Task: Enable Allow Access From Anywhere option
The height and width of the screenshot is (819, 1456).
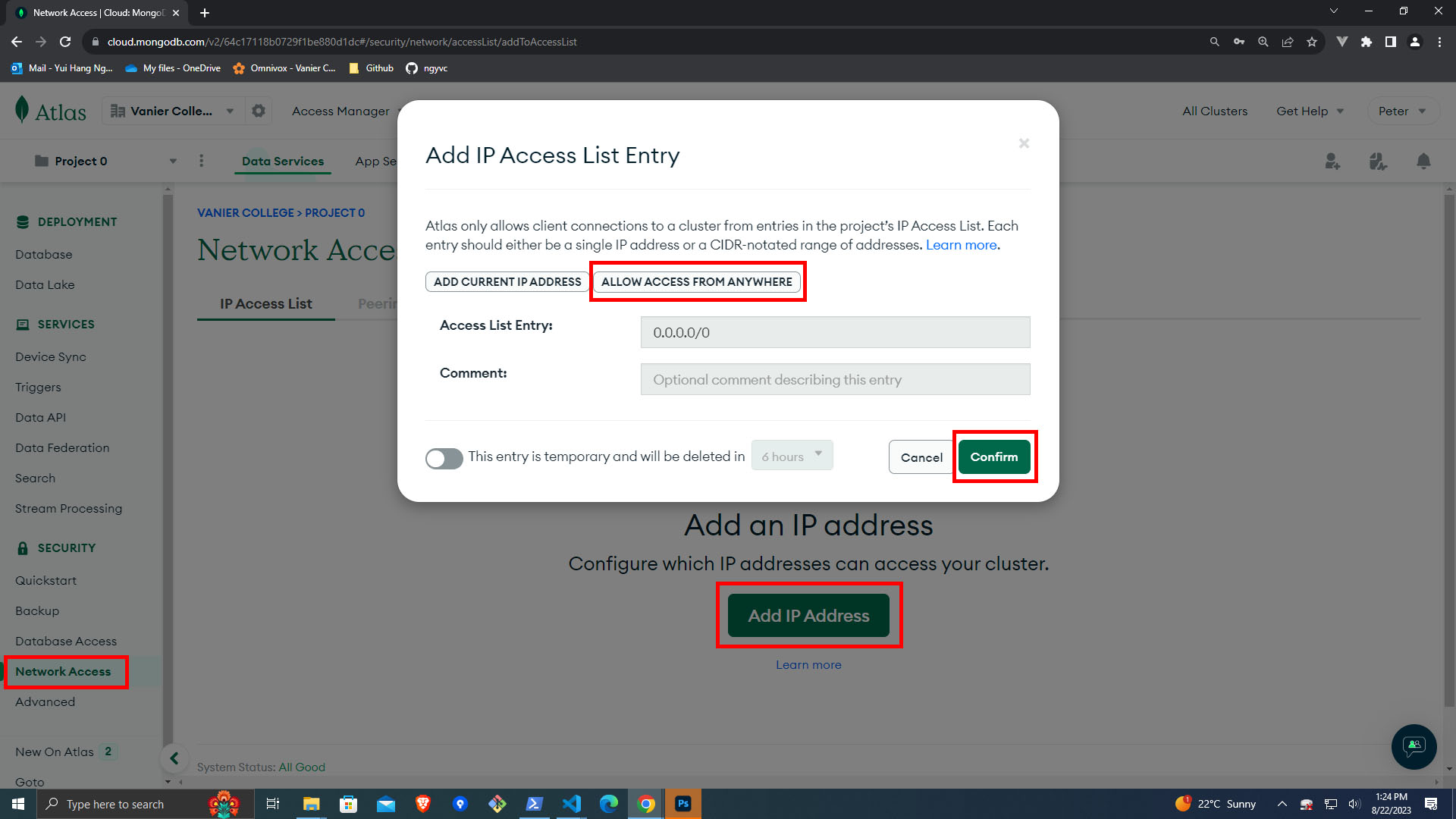Action: point(696,281)
